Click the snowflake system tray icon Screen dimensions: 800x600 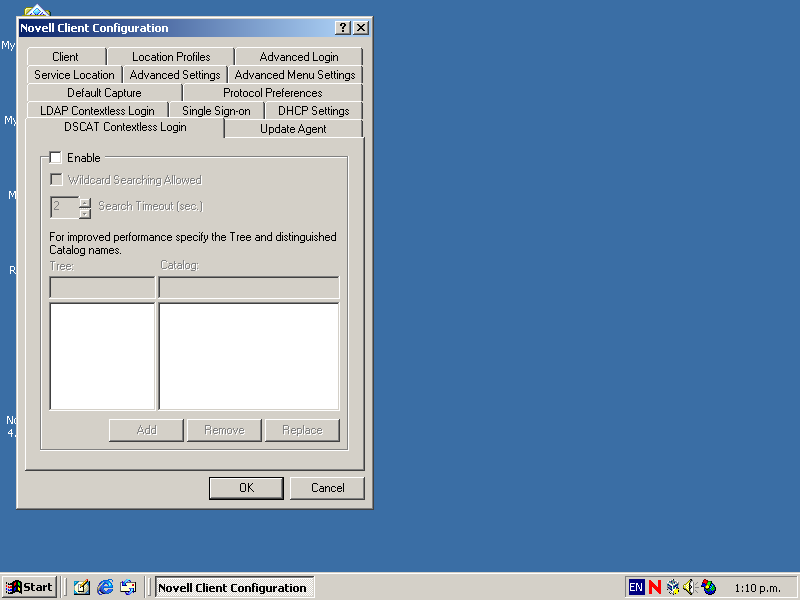(673, 587)
